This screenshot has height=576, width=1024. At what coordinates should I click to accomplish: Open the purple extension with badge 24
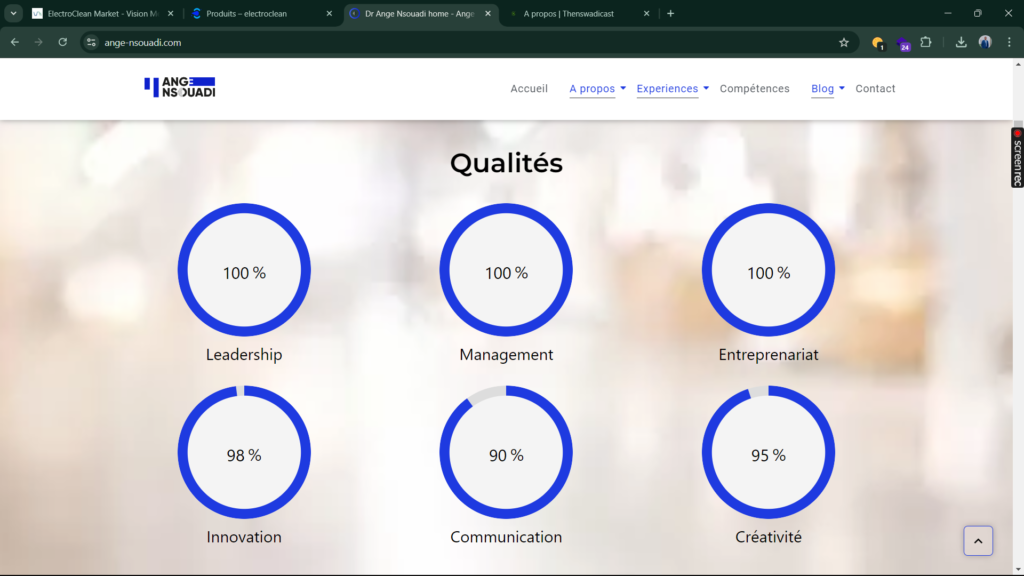pos(903,44)
